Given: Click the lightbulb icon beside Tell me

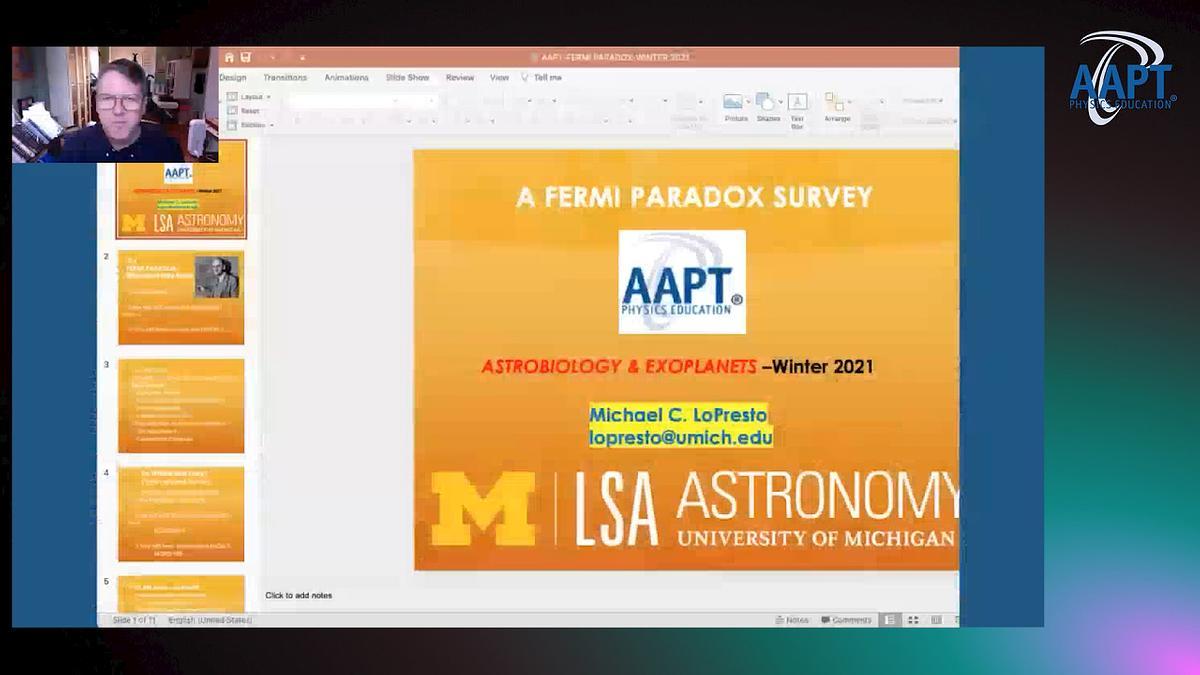Looking at the screenshot, I should 524,77.
